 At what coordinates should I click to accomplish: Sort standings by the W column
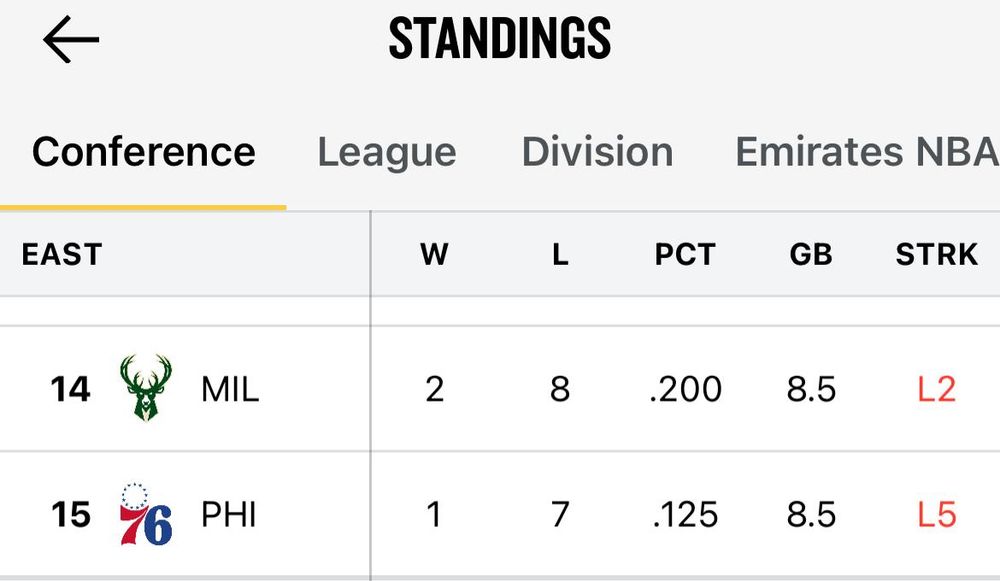[x=435, y=255]
